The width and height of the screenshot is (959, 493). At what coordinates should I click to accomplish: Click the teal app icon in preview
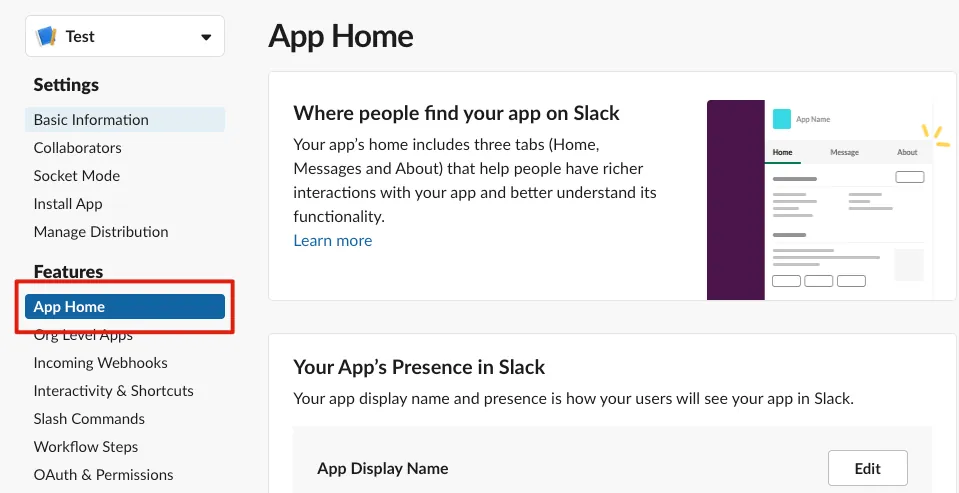click(x=782, y=118)
